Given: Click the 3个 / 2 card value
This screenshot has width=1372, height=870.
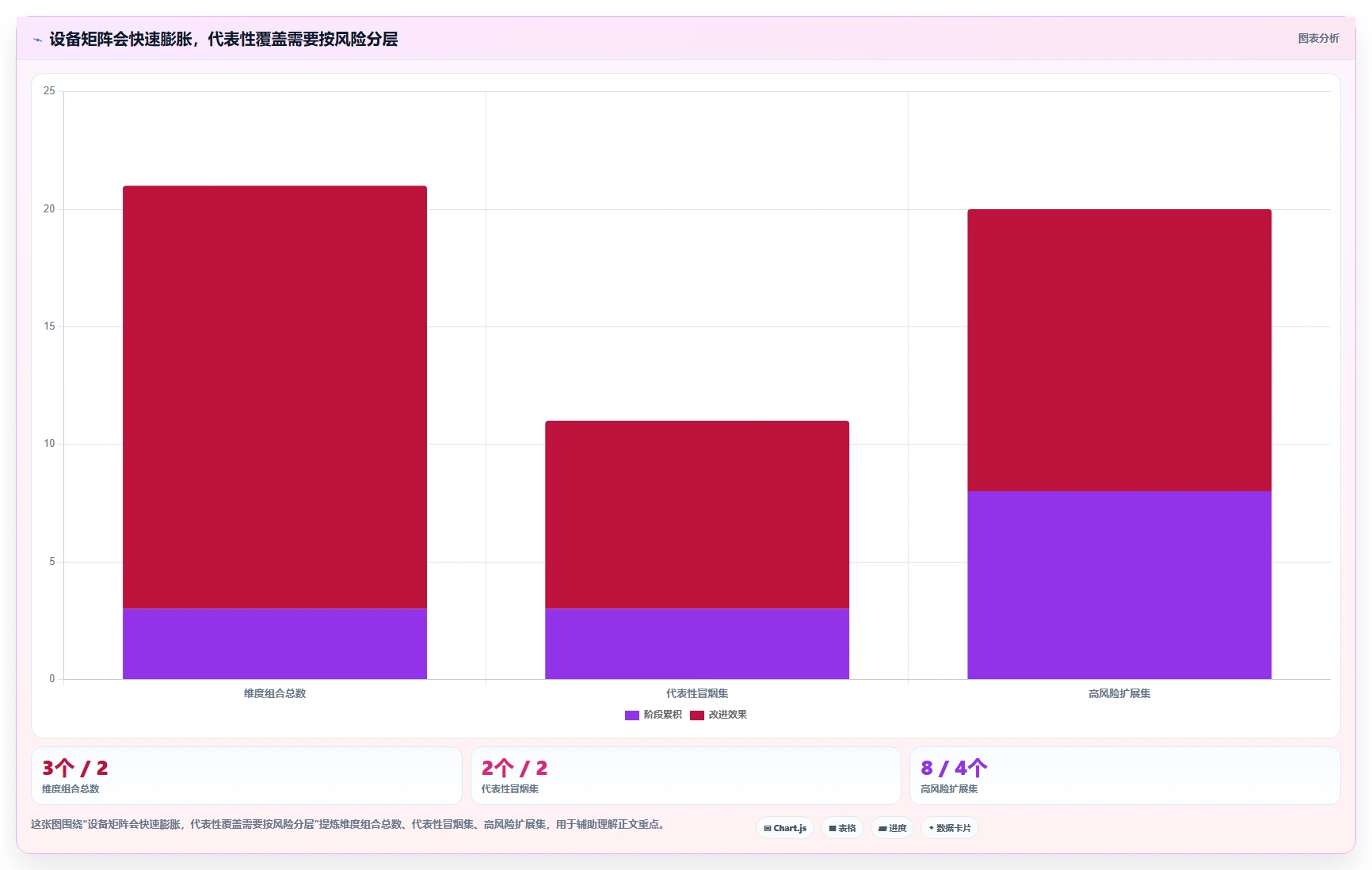Looking at the screenshot, I should click(x=75, y=768).
